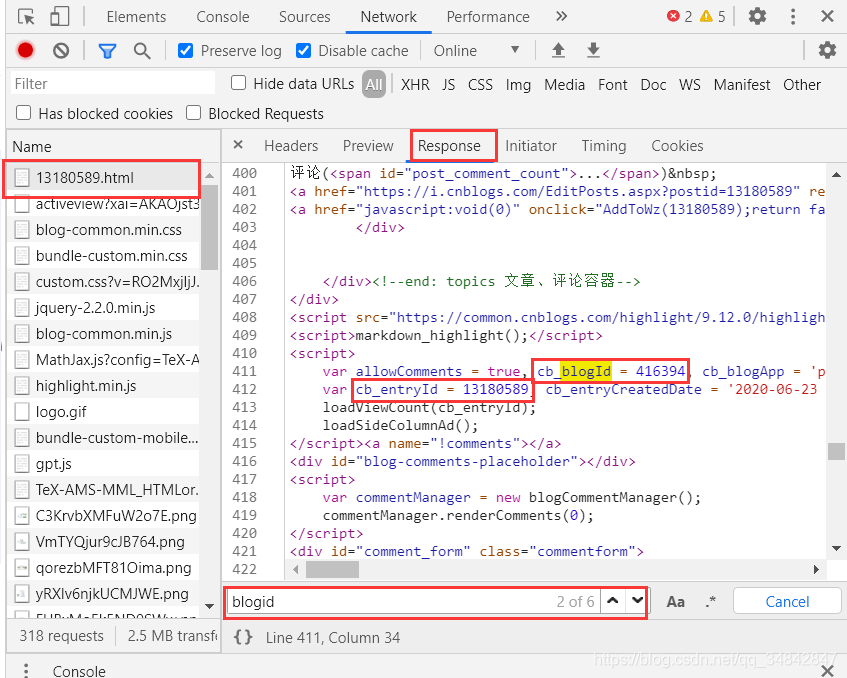This screenshot has width=847, height=678.
Task: Toggle the network filter funnel icon
Action: pos(107,51)
